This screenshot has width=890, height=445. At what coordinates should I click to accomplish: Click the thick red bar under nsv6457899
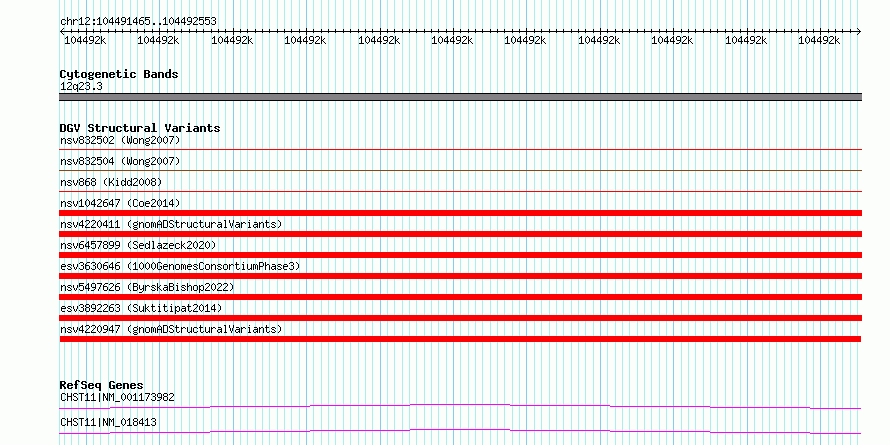460,255
